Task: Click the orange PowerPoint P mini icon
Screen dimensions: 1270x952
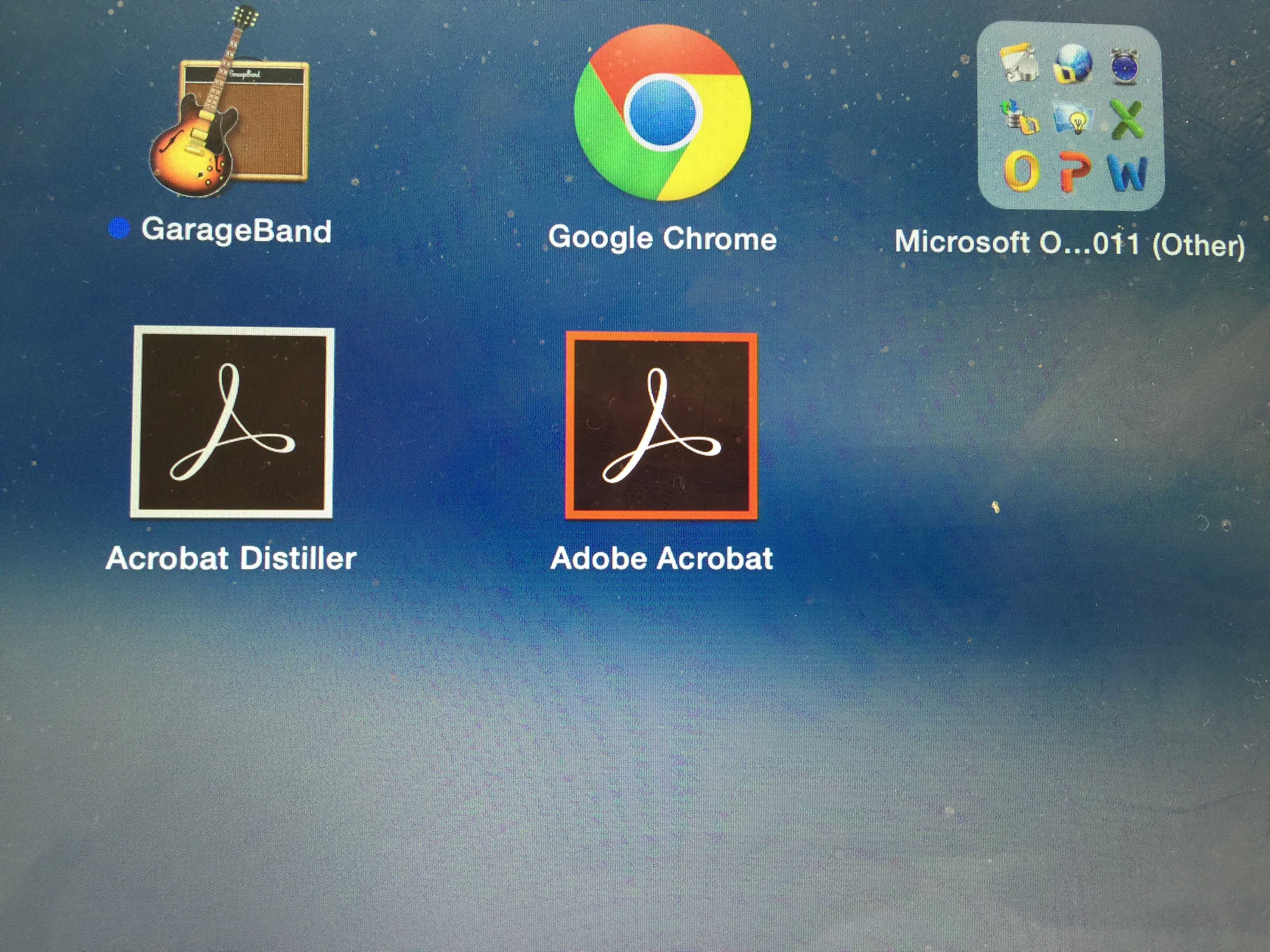Action: (x=1073, y=171)
